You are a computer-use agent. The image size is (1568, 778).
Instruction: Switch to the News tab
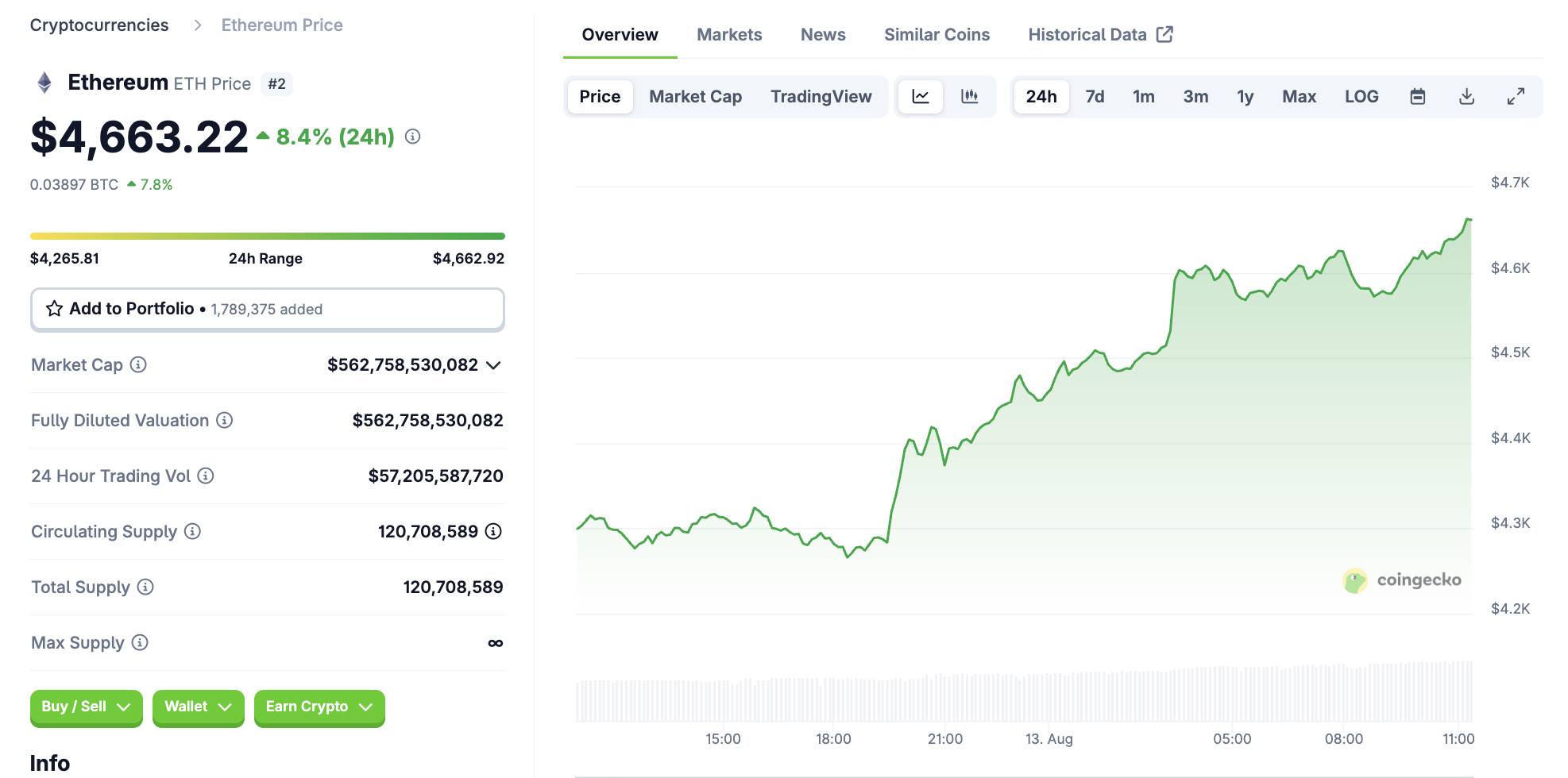point(823,35)
